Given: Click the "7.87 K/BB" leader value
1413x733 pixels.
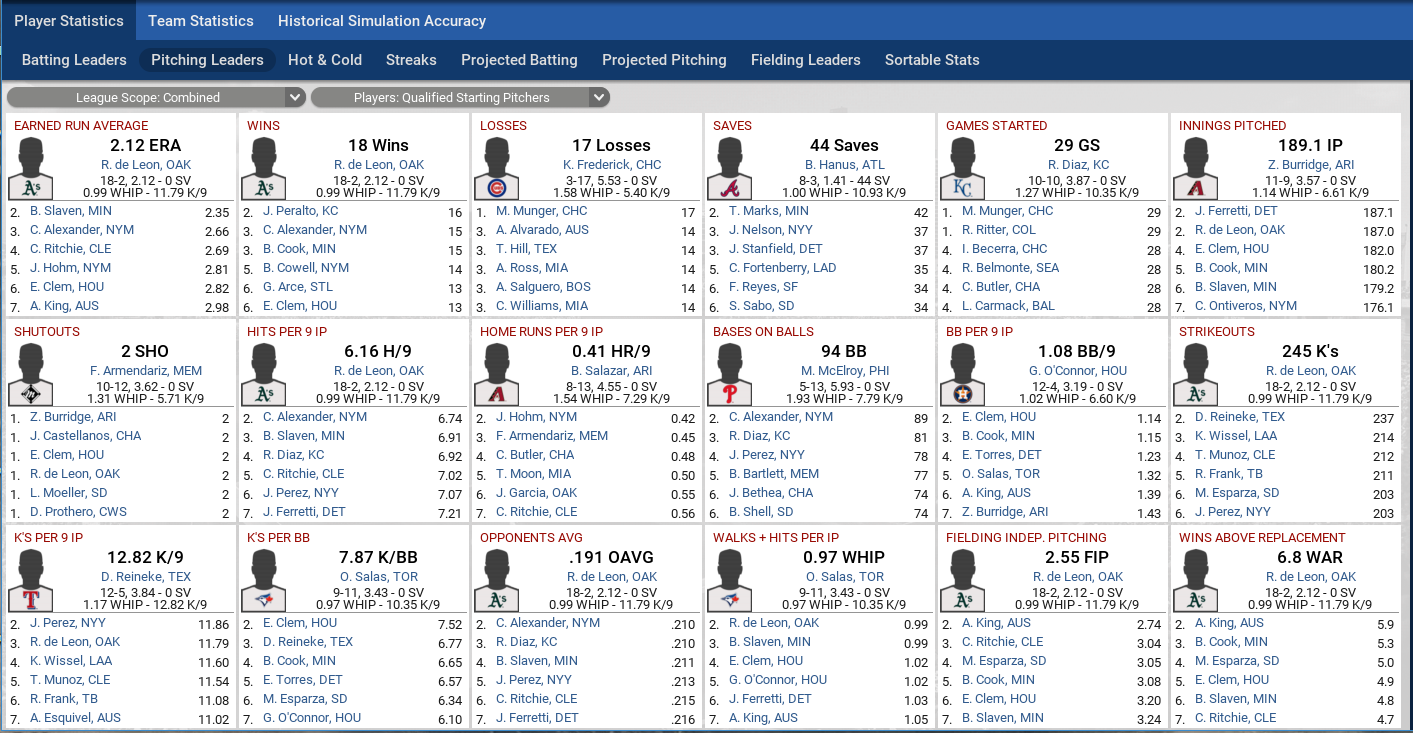Looking at the screenshot, I should coord(378,558).
